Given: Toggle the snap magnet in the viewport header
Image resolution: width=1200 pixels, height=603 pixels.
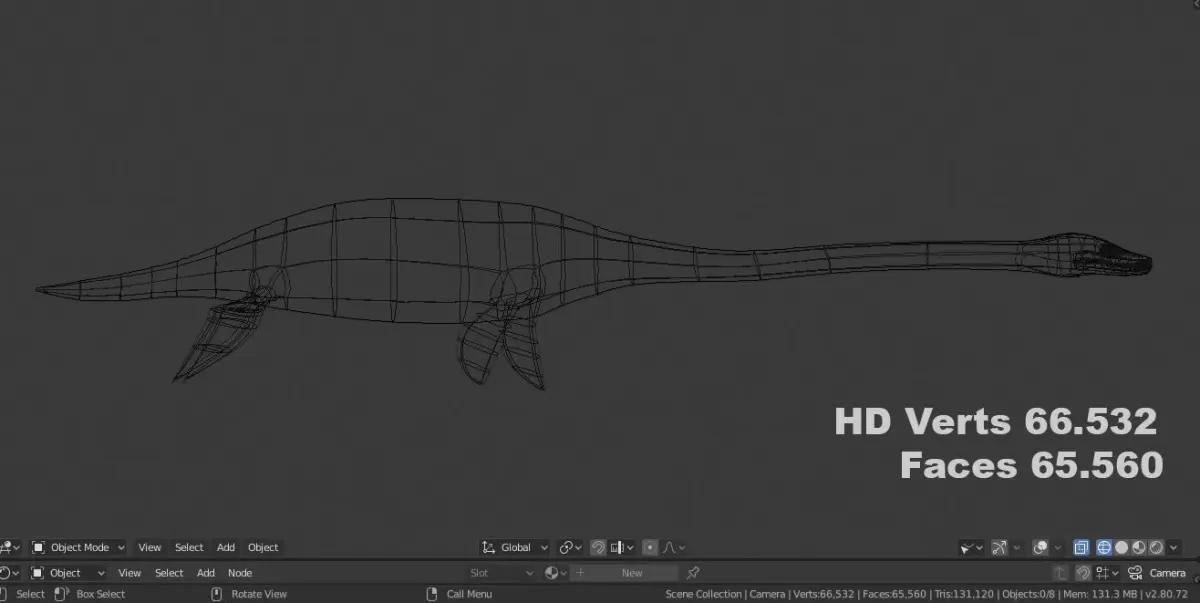Looking at the screenshot, I should tap(598, 547).
